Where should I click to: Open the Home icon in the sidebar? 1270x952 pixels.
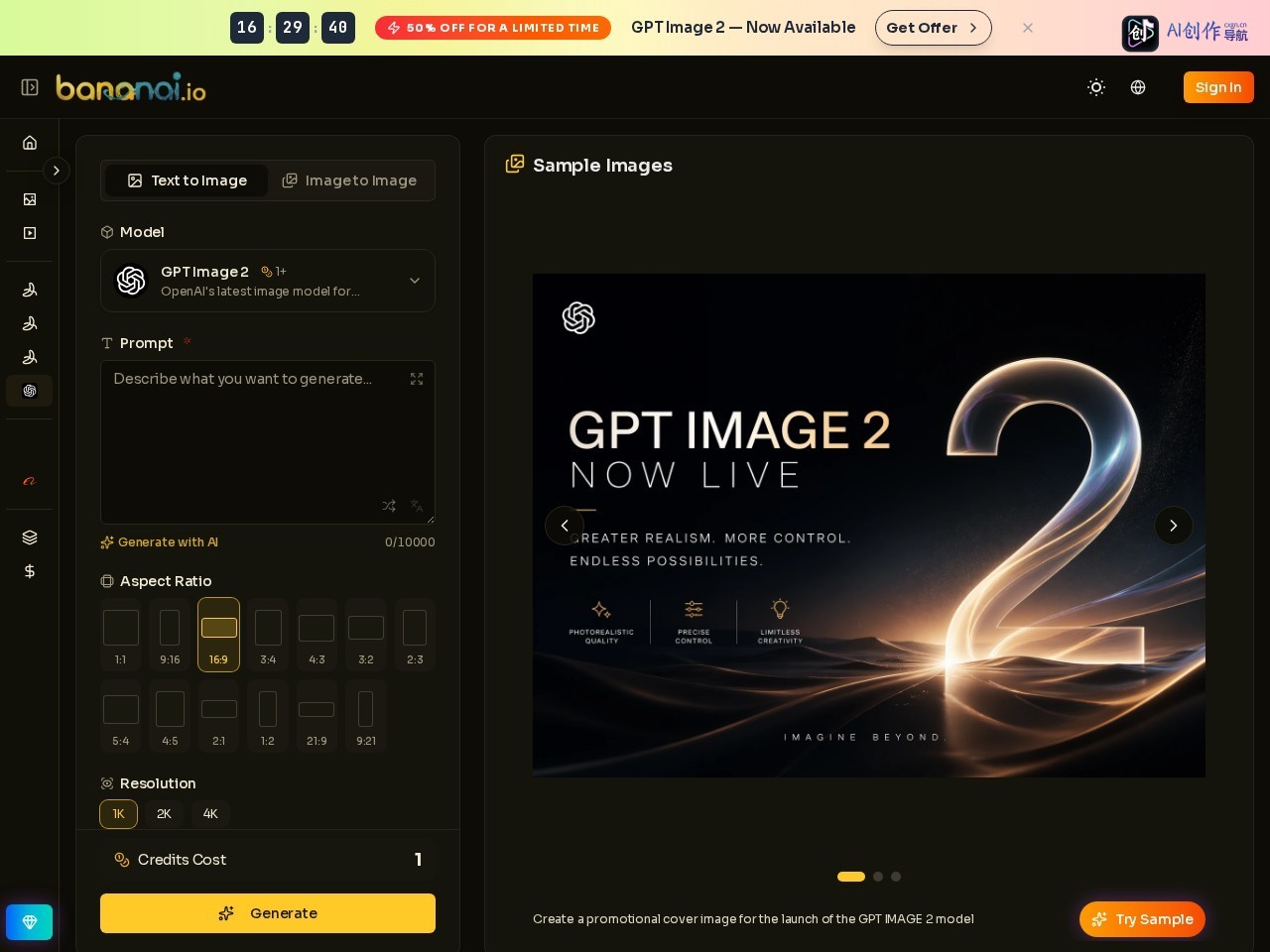pos(30,143)
